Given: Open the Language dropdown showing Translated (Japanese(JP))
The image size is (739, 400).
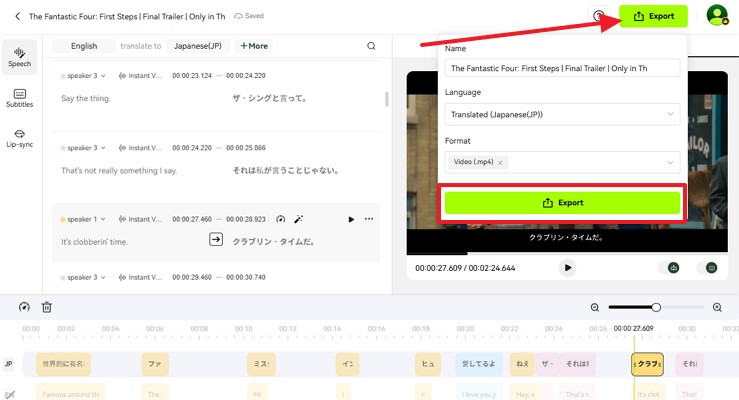Looking at the screenshot, I should point(562,114).
